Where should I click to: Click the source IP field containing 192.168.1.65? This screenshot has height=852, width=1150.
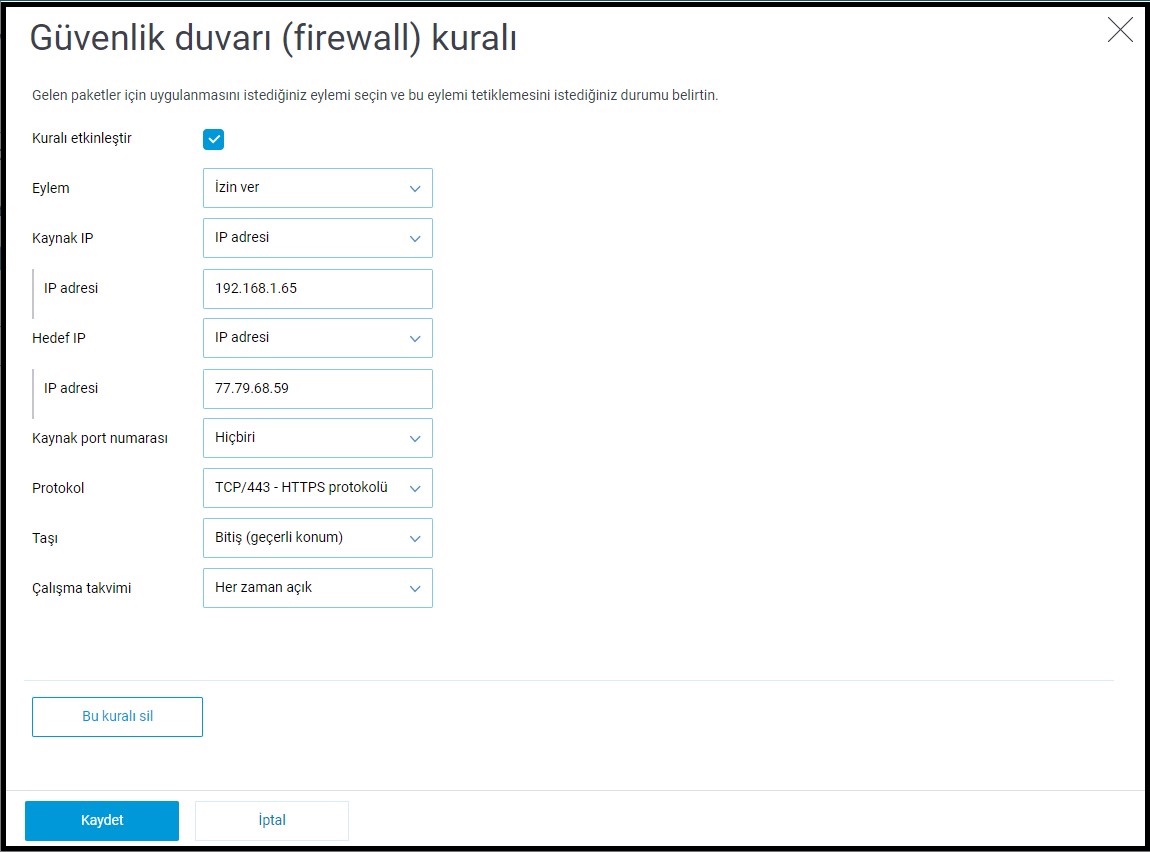click(317, 288)
